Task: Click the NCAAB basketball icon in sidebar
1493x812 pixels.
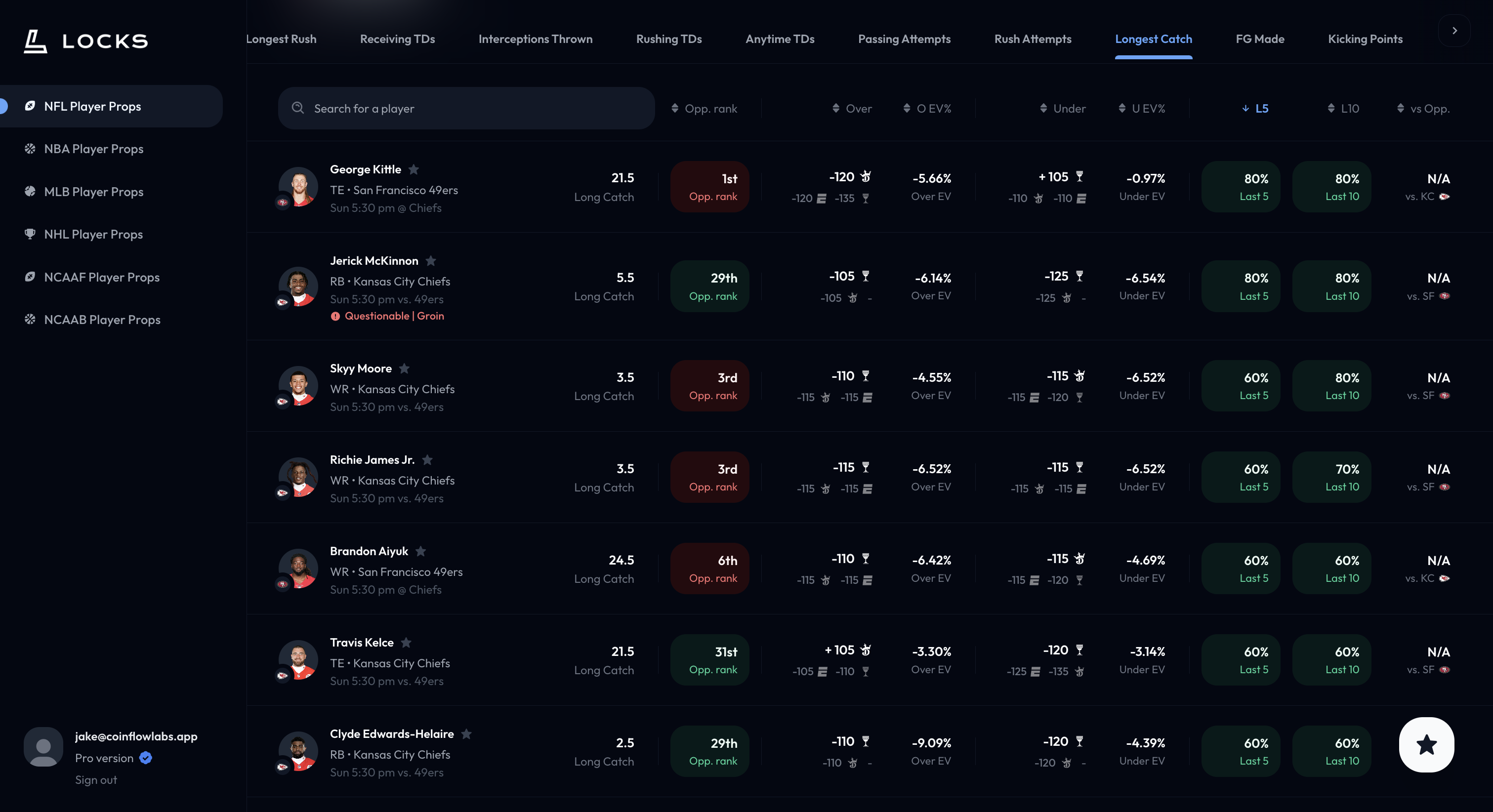Action: coord(30,320)
